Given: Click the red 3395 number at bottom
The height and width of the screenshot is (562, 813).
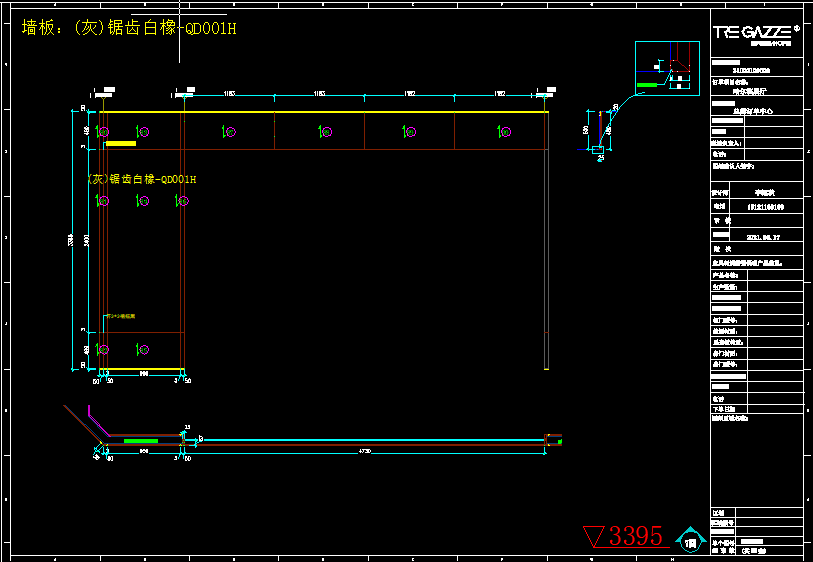Looking at the screenshot, I should tap(636, 536).
